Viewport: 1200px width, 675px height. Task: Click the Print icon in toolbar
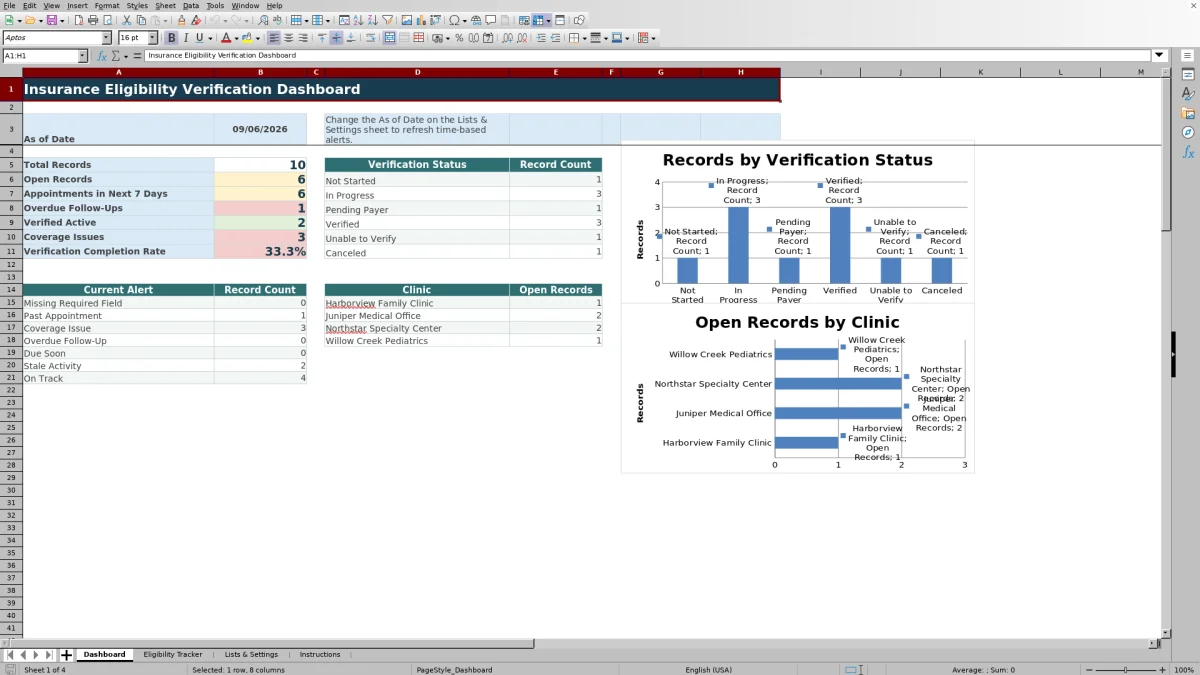pyautogui.click(x=93, y=20)
